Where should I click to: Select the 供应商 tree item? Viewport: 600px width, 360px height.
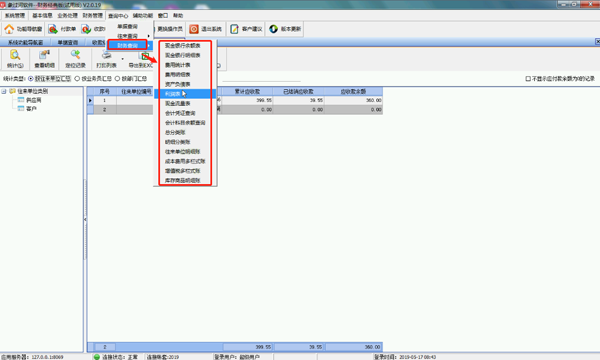pos(33,100)
